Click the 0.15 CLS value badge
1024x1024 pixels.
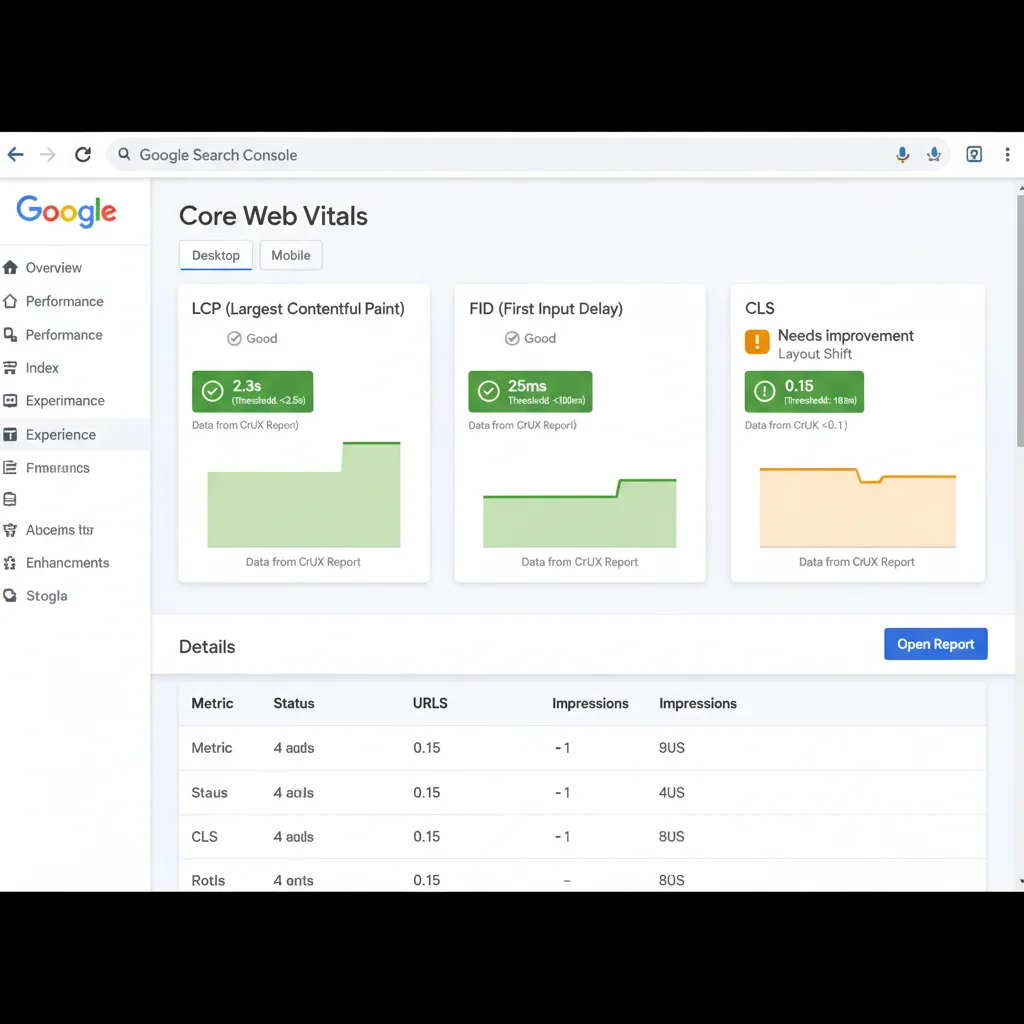point(804,392)
